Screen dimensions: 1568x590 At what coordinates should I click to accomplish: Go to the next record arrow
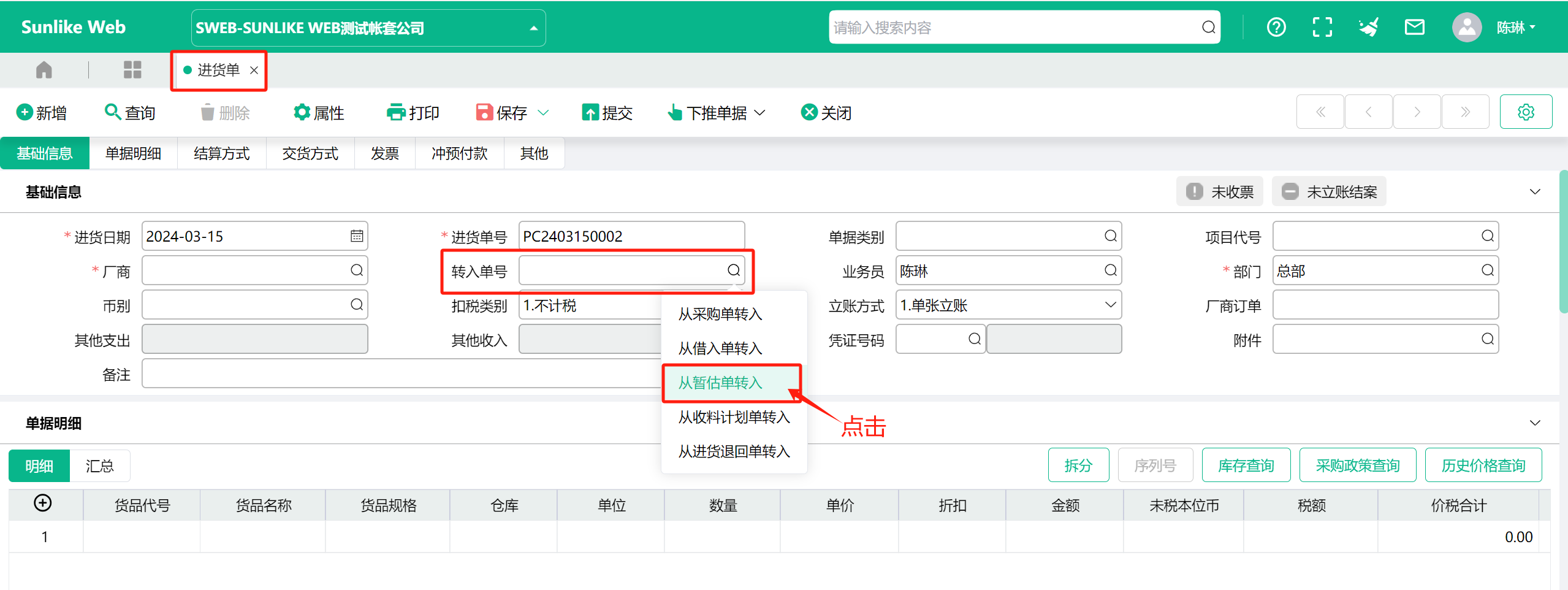pos(1417,112)
